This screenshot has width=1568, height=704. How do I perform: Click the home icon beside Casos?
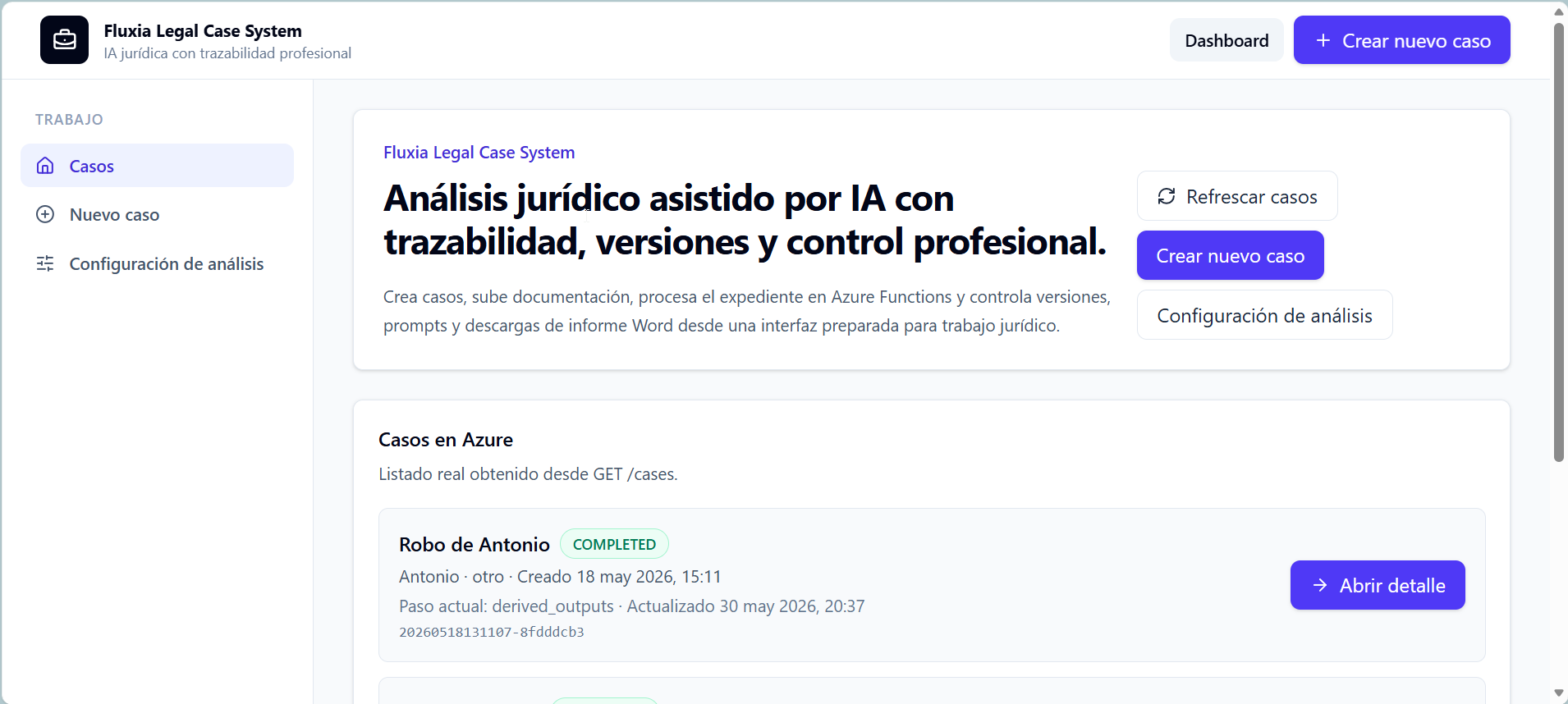45,166
